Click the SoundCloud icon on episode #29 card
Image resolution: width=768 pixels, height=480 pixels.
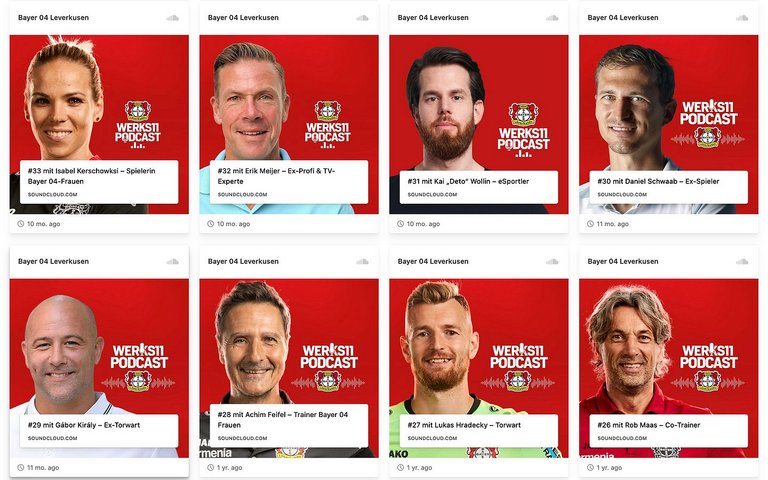coord(172,262)
